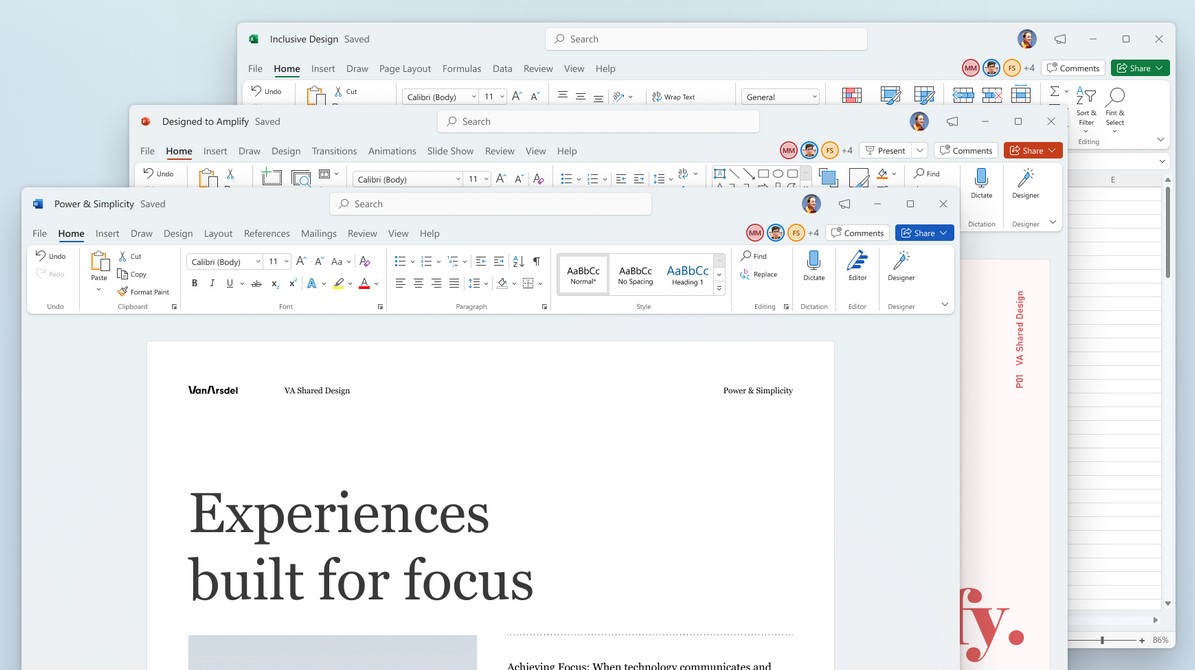The image size is (1195, 670).
Task: Click the Comments button in Word
Action: pos(857,232)
